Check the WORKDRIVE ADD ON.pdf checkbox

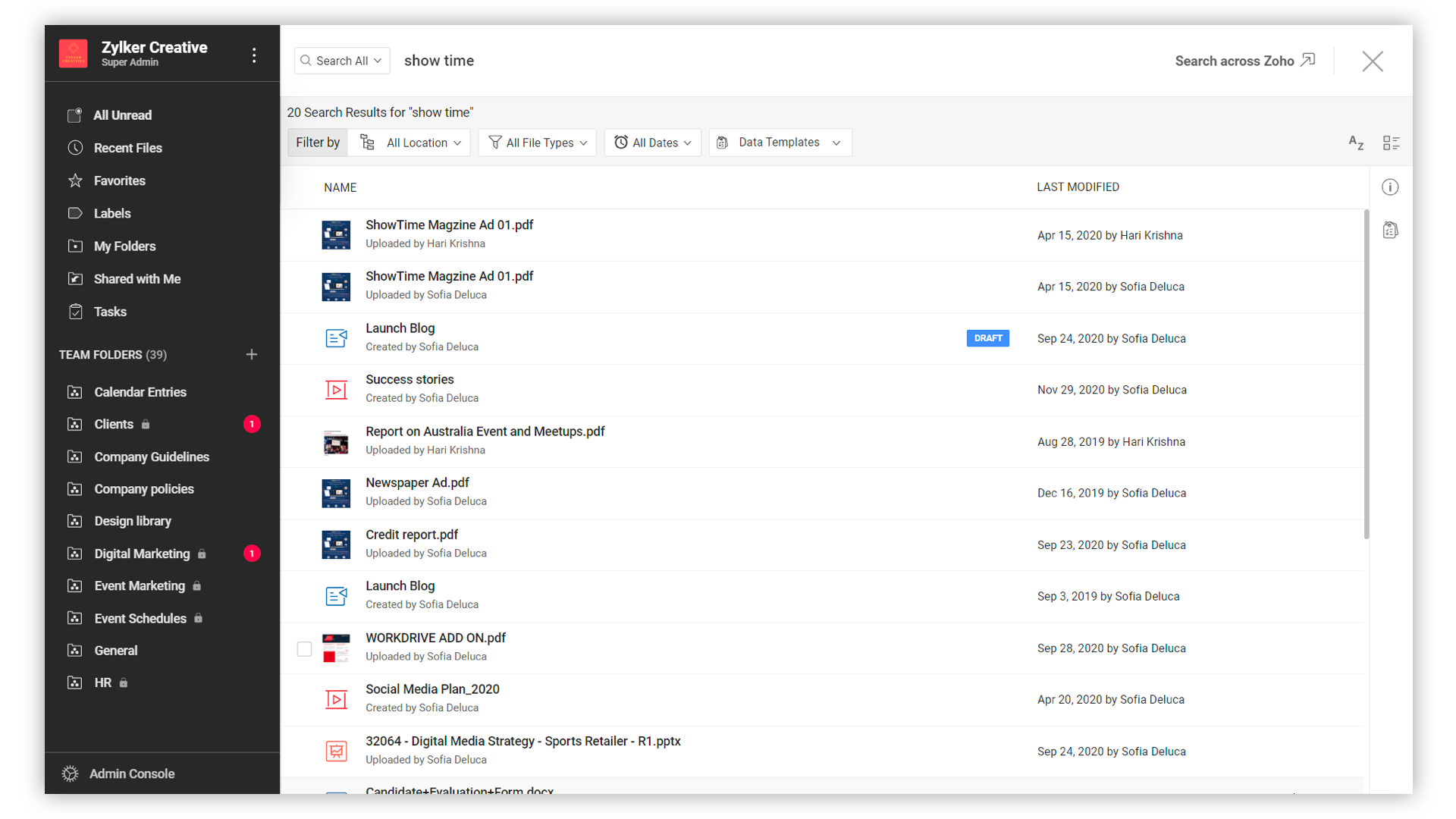[304, 649]
